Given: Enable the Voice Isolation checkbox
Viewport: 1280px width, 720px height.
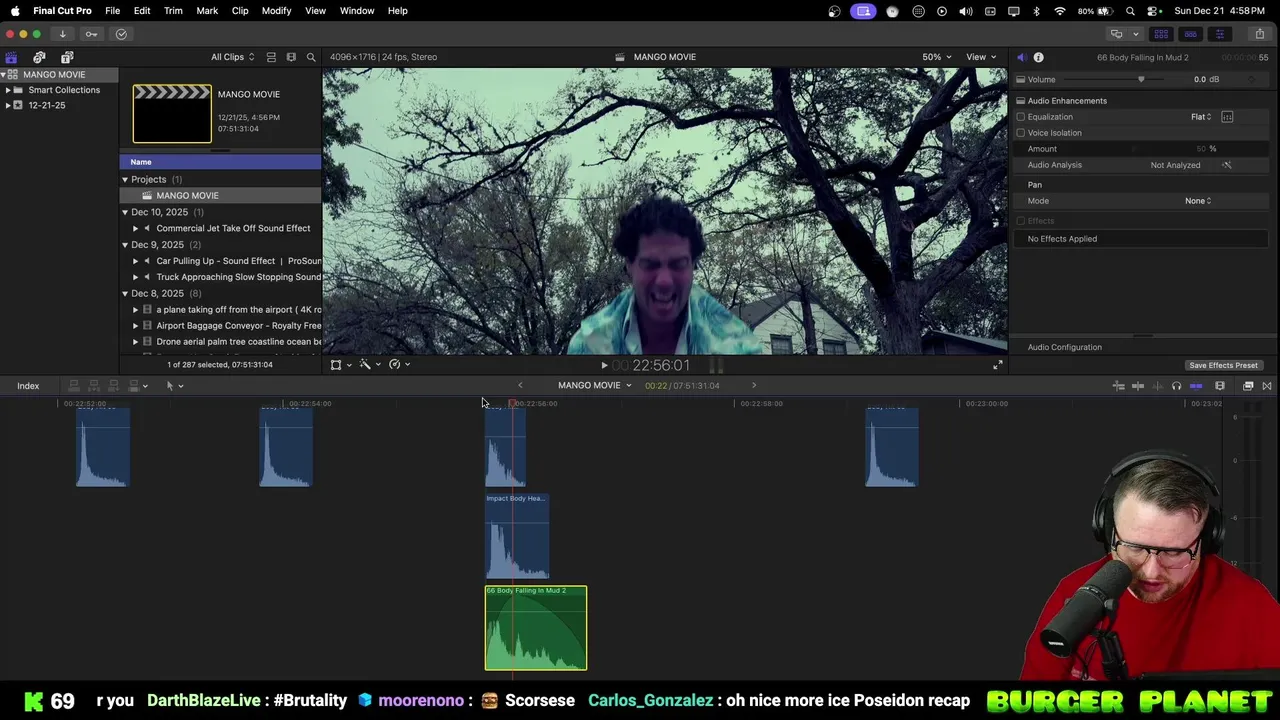Looking at the screenshot, I should [x=1021, y=133].
